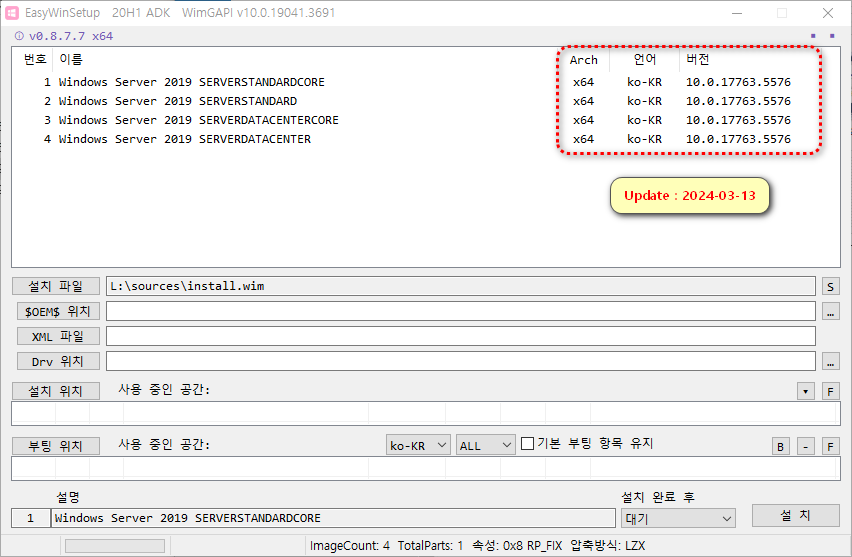
Task: Browse for $OEM$ folder with ellipsis button
Action: click(830, 311)
